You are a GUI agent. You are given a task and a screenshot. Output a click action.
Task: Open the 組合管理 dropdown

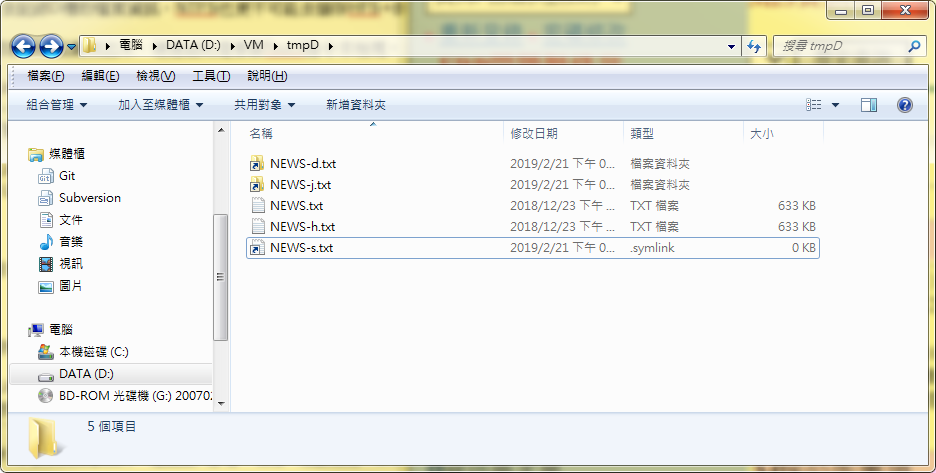coord(57,105)
